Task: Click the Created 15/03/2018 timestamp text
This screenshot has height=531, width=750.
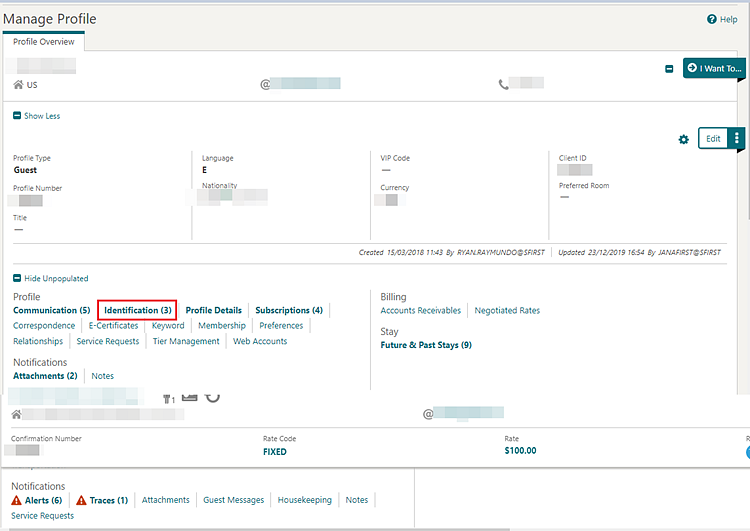Action: coord(452,253)
